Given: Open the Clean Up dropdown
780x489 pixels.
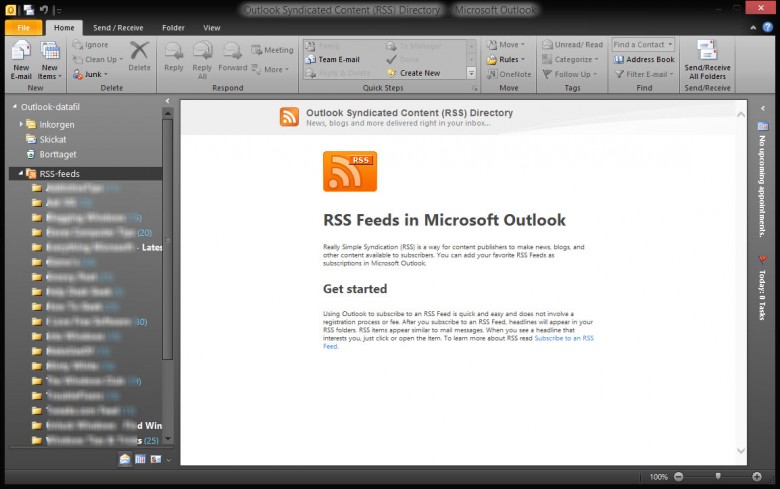Looking at the screenshot, I should 98,59.
